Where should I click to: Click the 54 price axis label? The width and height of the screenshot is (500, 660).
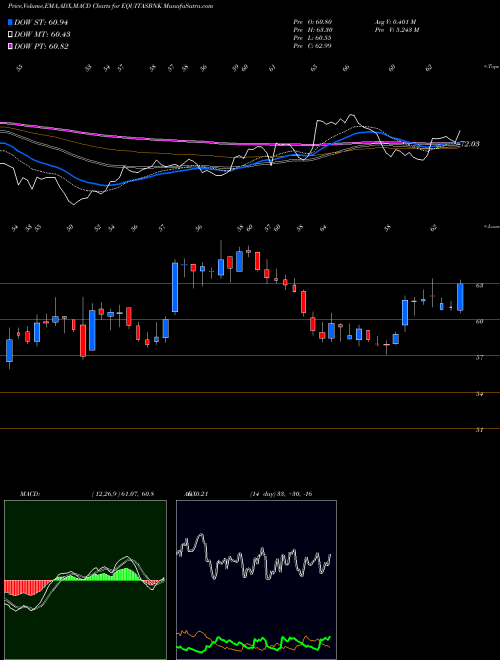pyautogui.click(x=479, y=394)
